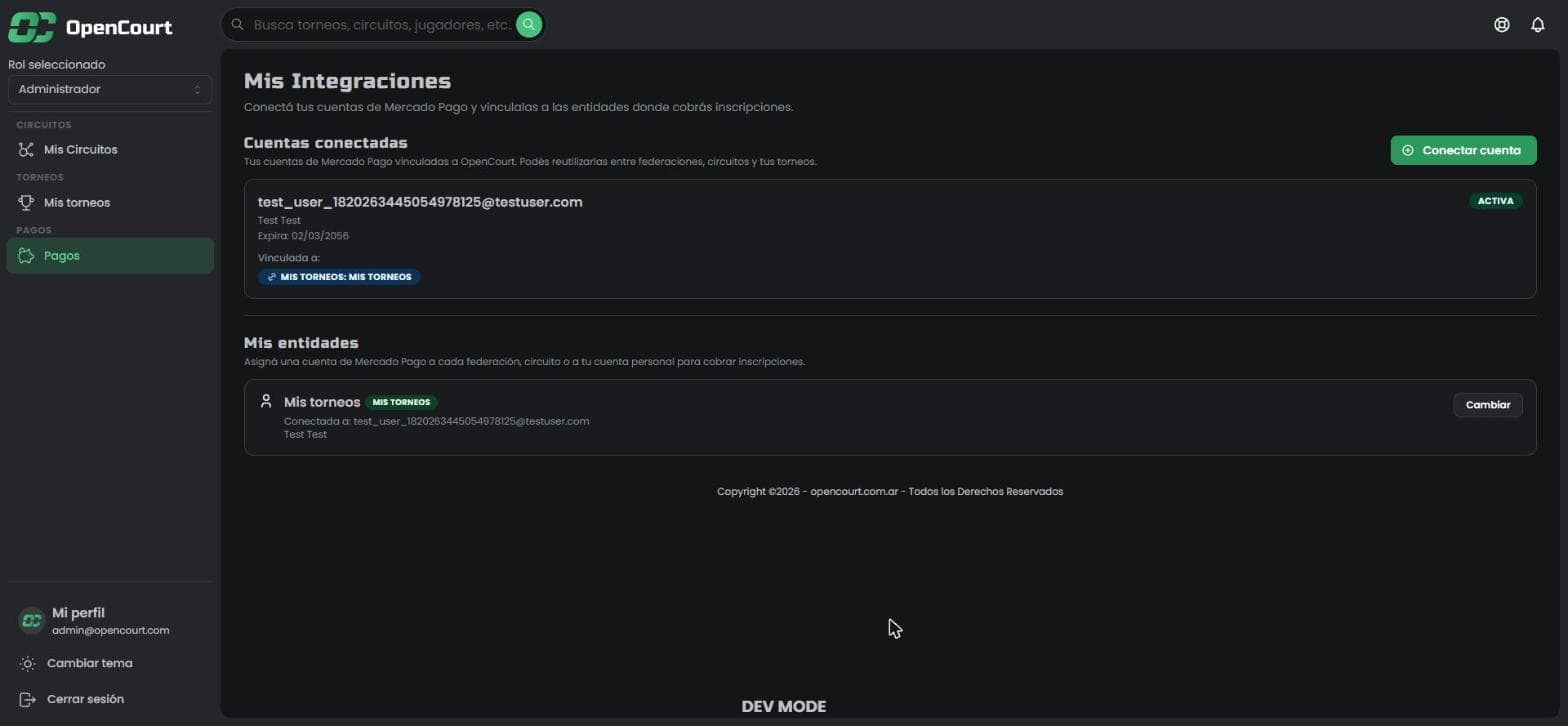Viewport: 1568px width, 726px height.
Task: Click the connected account email heading
Action: [x=420, y=202]
